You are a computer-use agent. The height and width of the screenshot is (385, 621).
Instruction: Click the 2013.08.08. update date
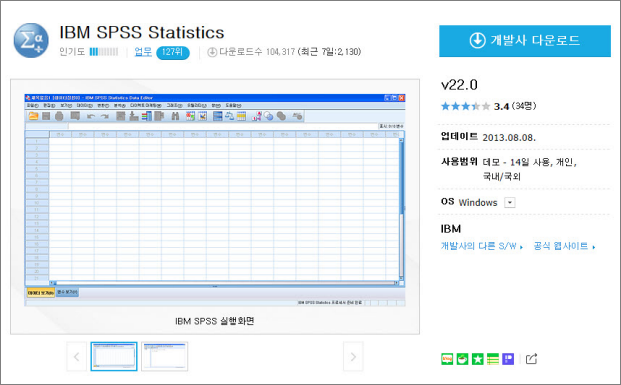(509, 137)
